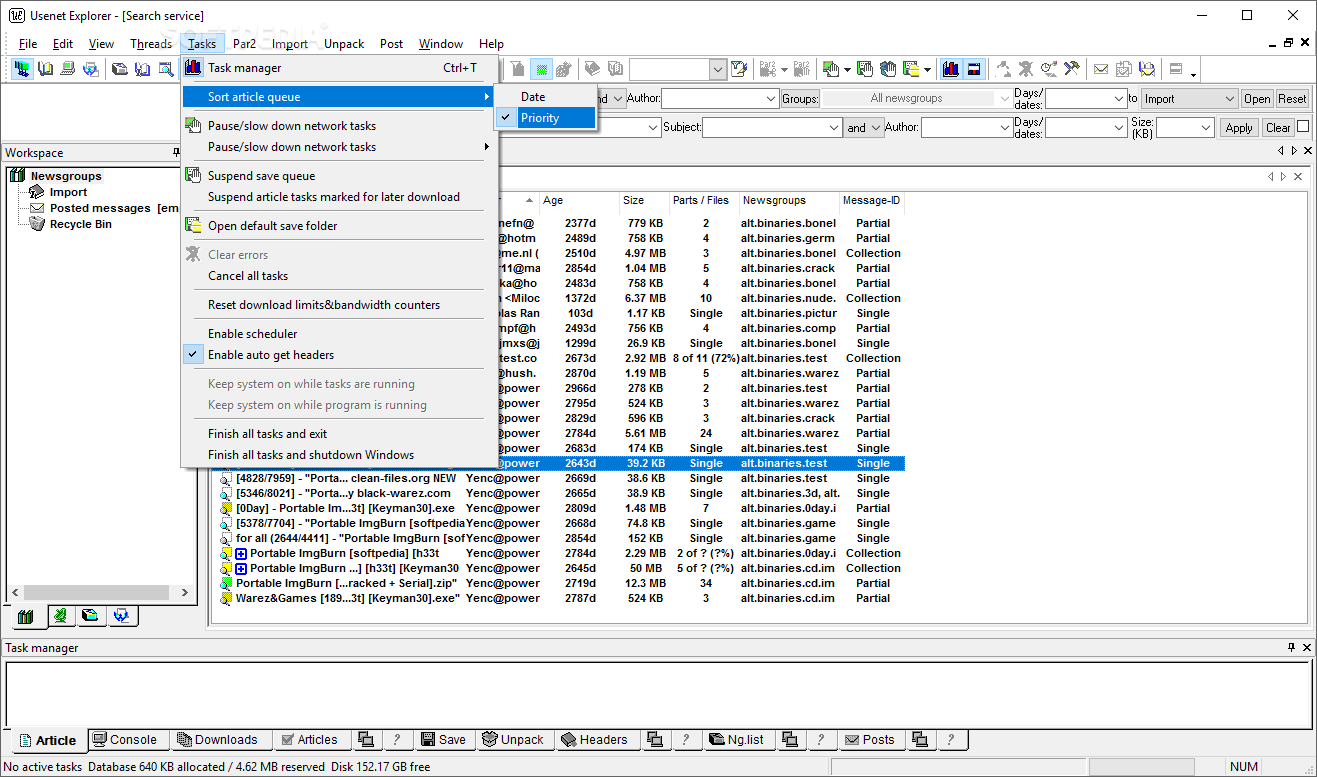The image size is (1317, 777).
Task: Pin the Workspace panel
Action: (x=176, y=152)
